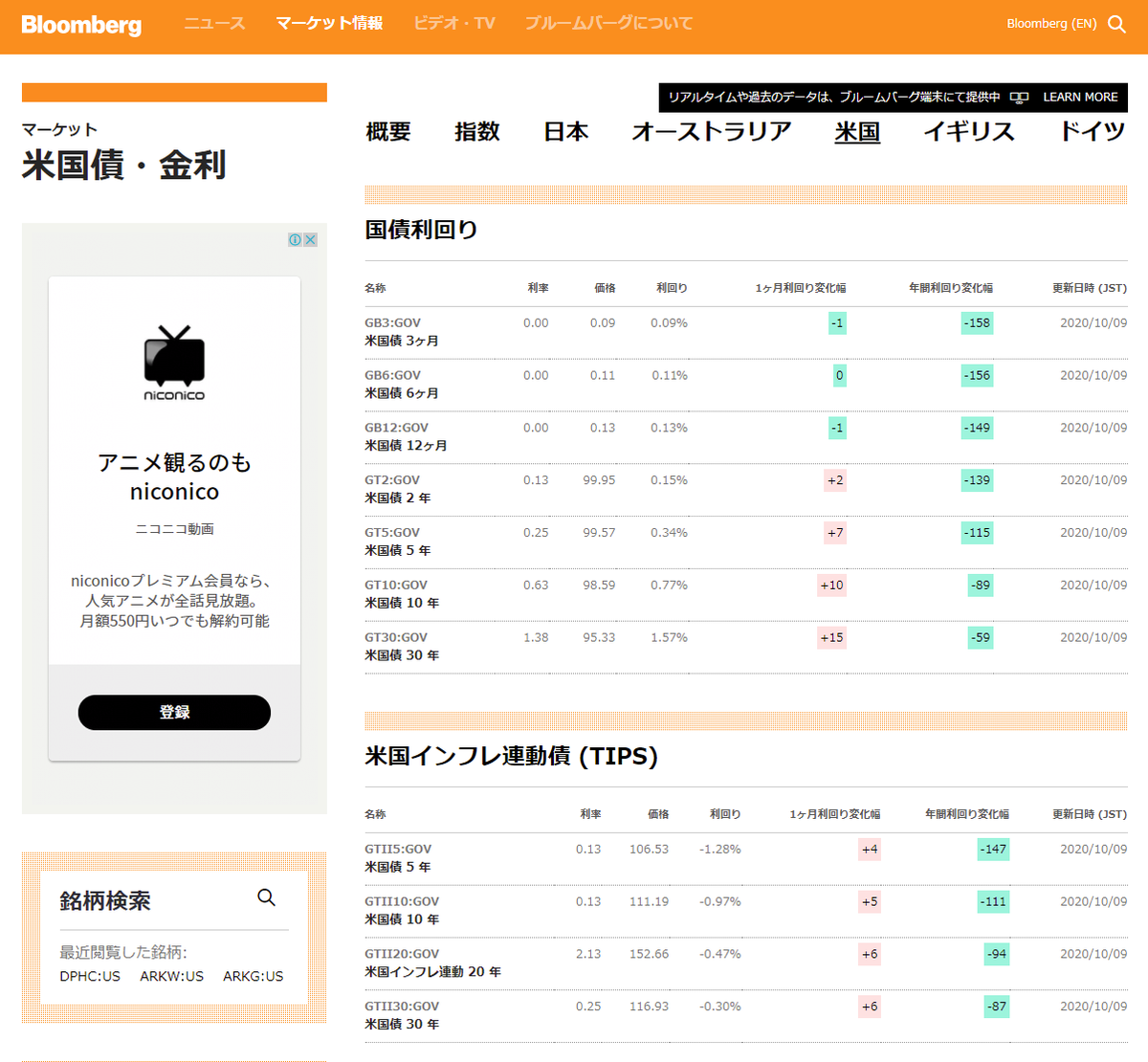Click 1ヶ月利回り変化幅 header in 国債利回り table
This screenshot has height=1062, width=1148.
[x=800, y=288]
